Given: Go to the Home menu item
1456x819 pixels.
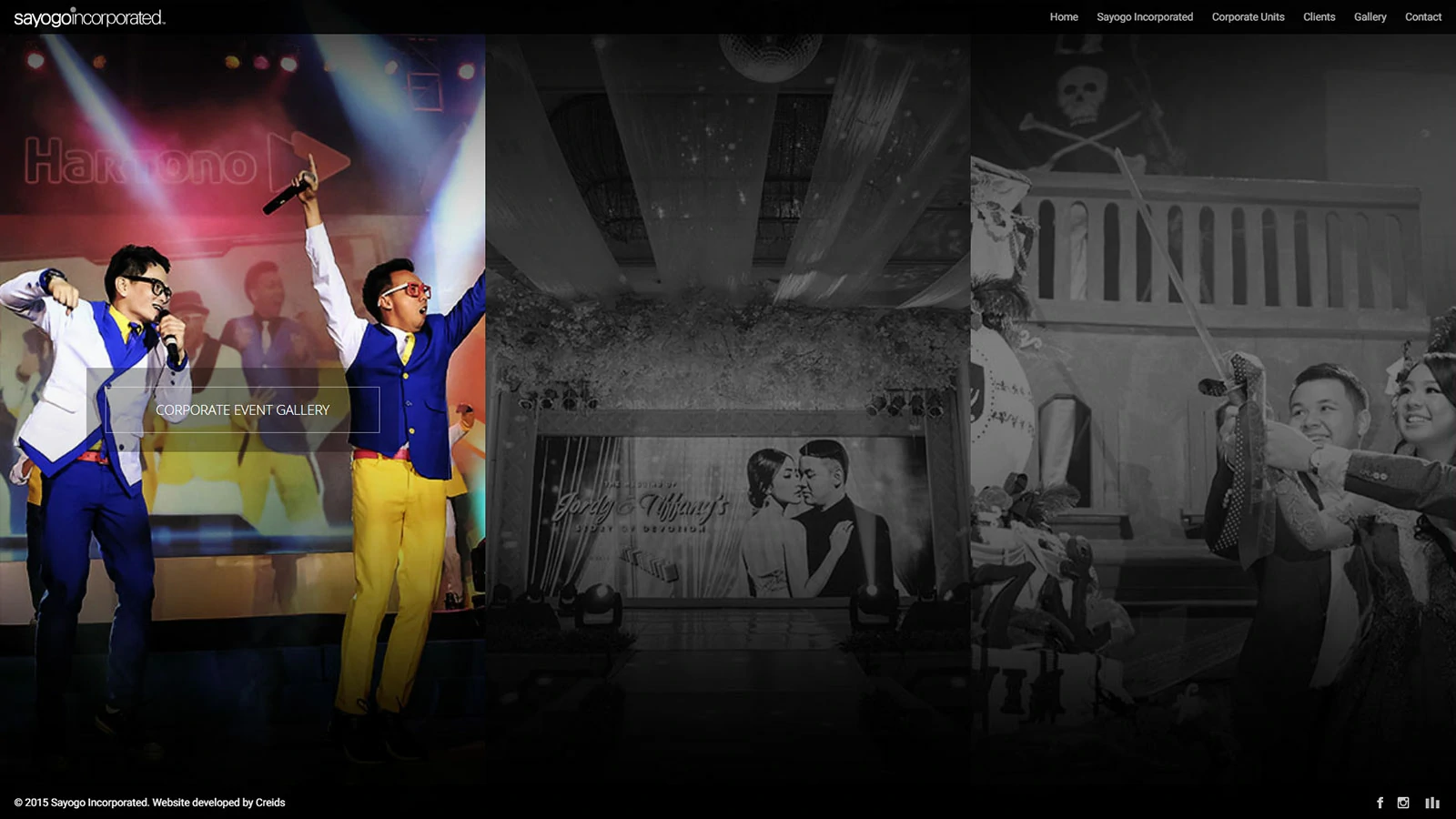Looking at the screenshot, I should [1063, 17].
